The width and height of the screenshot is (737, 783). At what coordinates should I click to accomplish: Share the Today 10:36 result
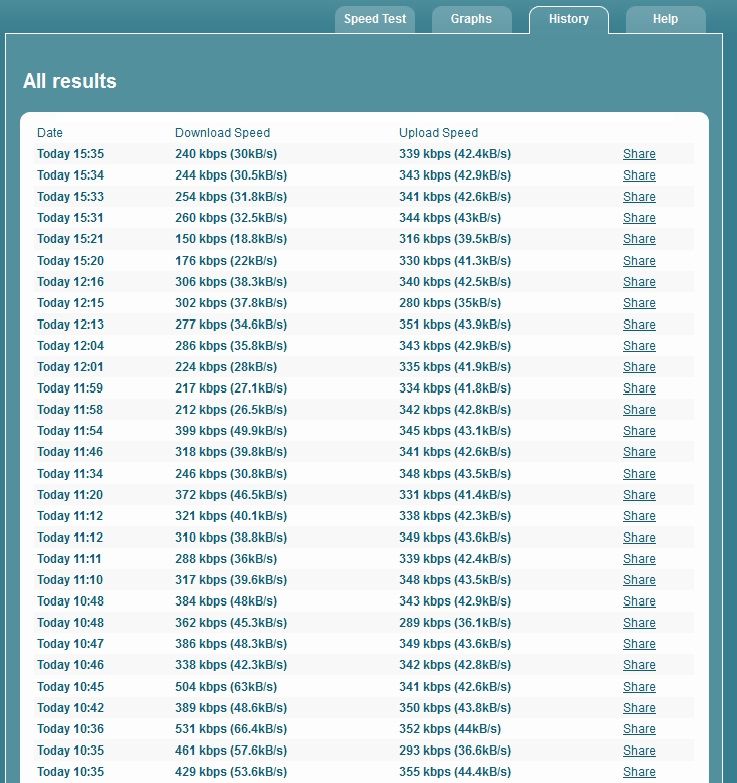[639, 729]
